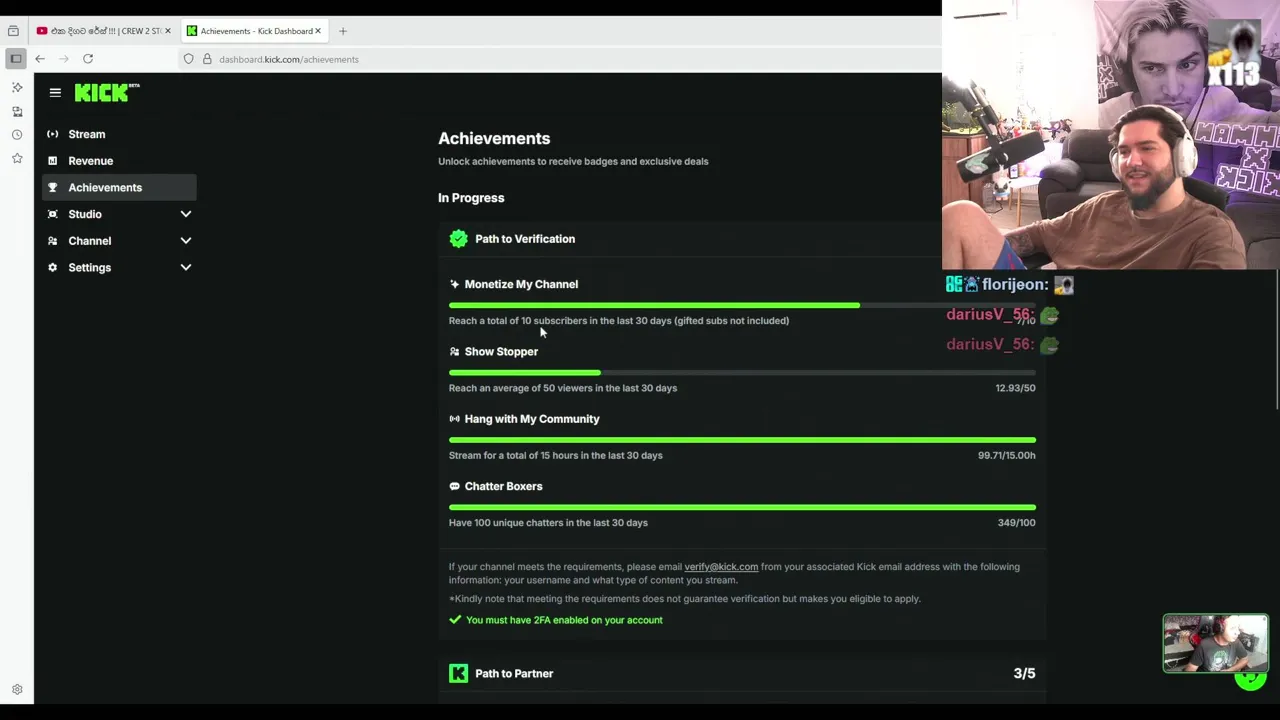The width and height of the screenshot is (1280, 720).
Task: Click the Show Stopper progress bar
Action: coord(742,373)
